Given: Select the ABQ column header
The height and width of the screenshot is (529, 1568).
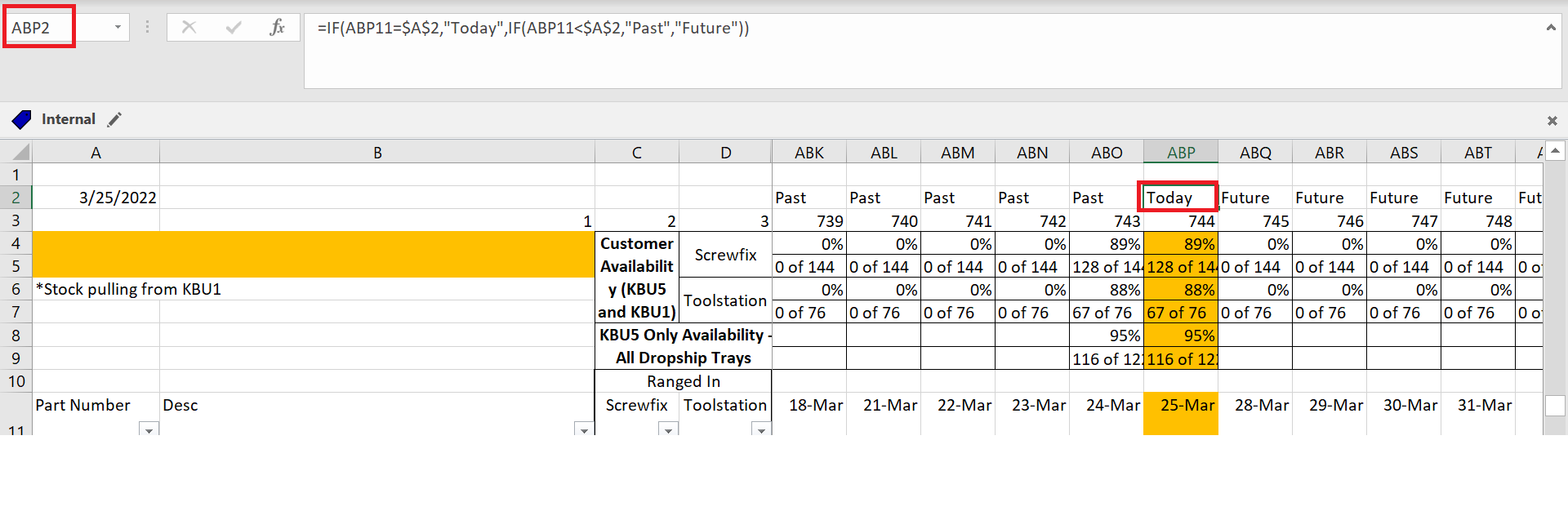Looking at the screenshot, I should click(1255, 153).
